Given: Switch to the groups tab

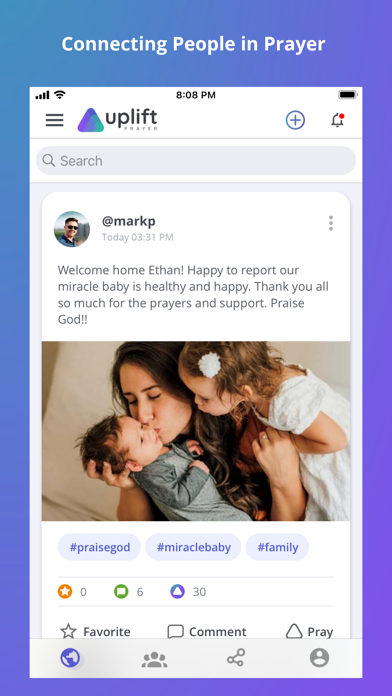Looking at the screenshot, I should [x=154, y=659].
